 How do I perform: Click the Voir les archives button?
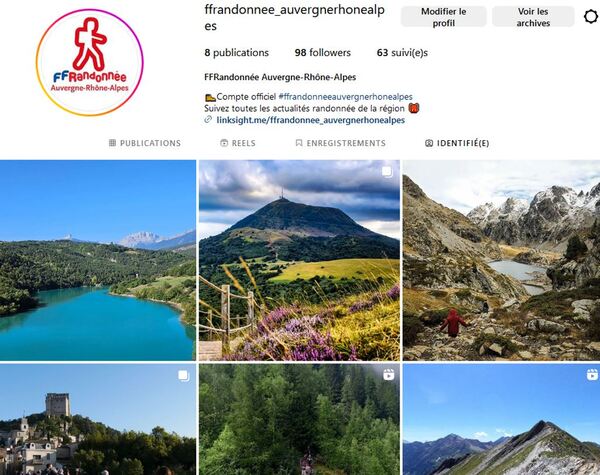pos(533,17)
